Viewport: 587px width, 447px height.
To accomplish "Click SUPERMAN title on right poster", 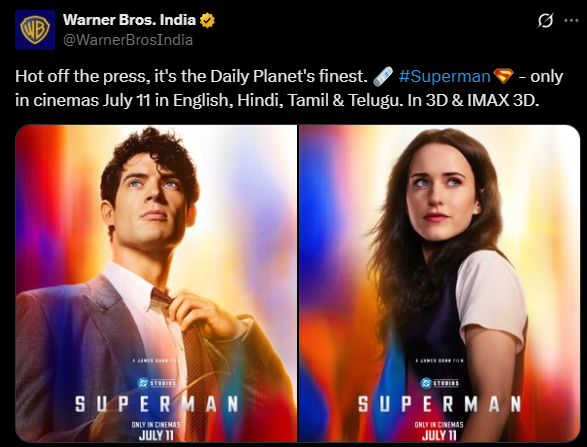I will pos(440,404).
